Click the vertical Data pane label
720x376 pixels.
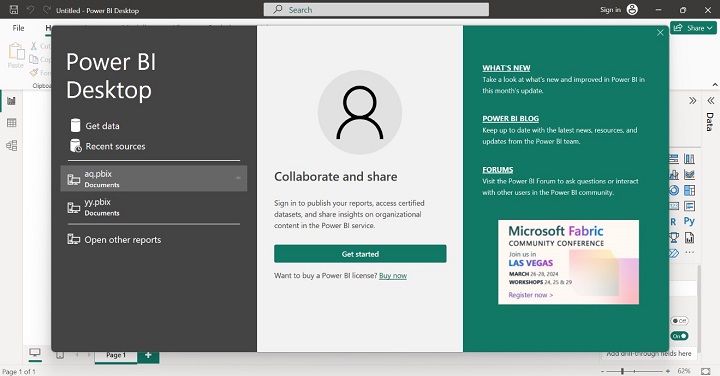point(710,122)
